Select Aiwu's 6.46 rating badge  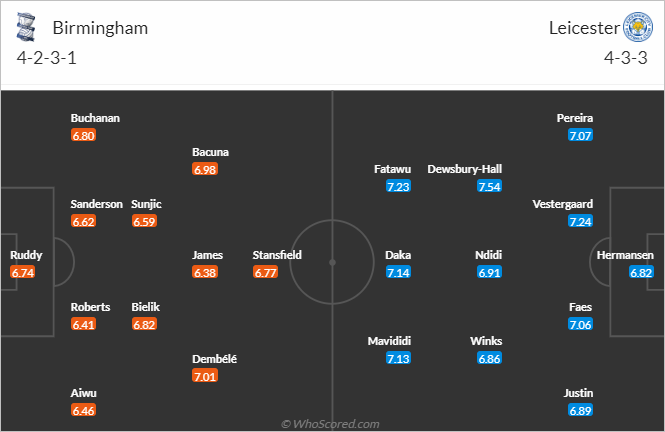coord(84,410)
